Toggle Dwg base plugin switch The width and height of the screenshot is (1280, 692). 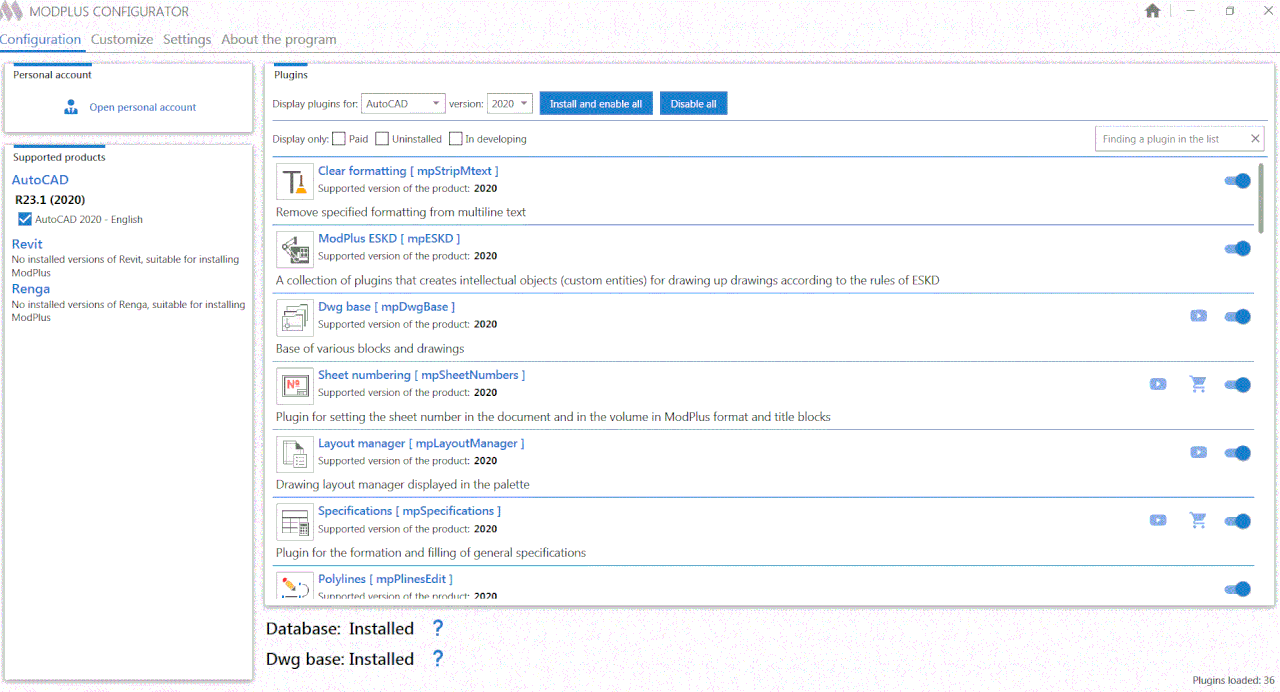tap(1238, 317)
